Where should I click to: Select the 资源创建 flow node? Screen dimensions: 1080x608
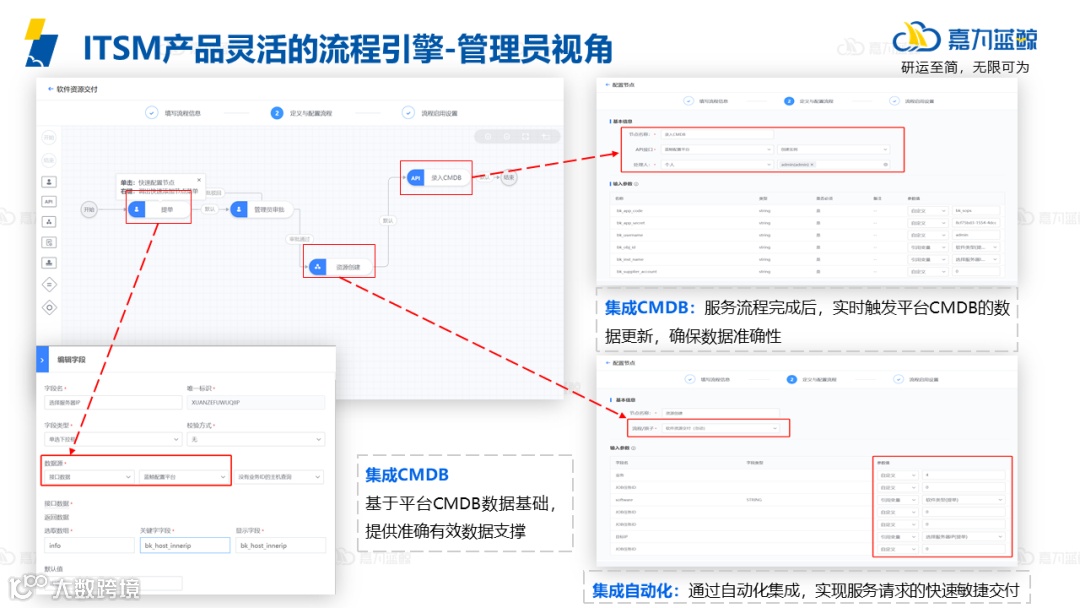pos(340,266)
